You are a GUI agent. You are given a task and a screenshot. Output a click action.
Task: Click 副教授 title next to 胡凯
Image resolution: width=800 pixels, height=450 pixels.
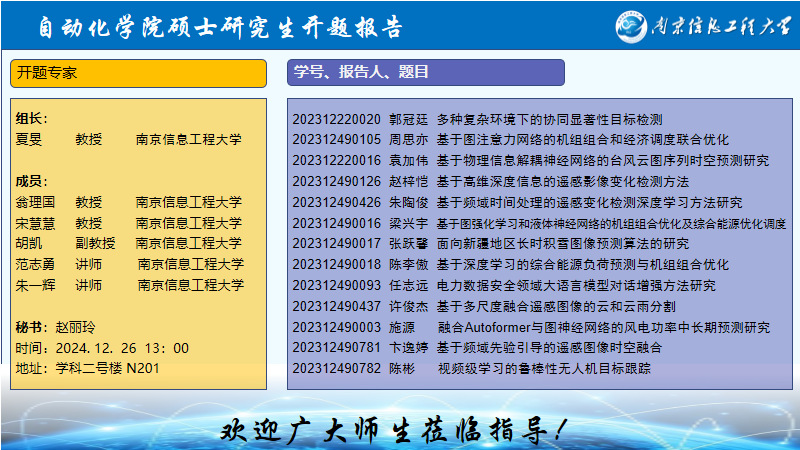95,243
